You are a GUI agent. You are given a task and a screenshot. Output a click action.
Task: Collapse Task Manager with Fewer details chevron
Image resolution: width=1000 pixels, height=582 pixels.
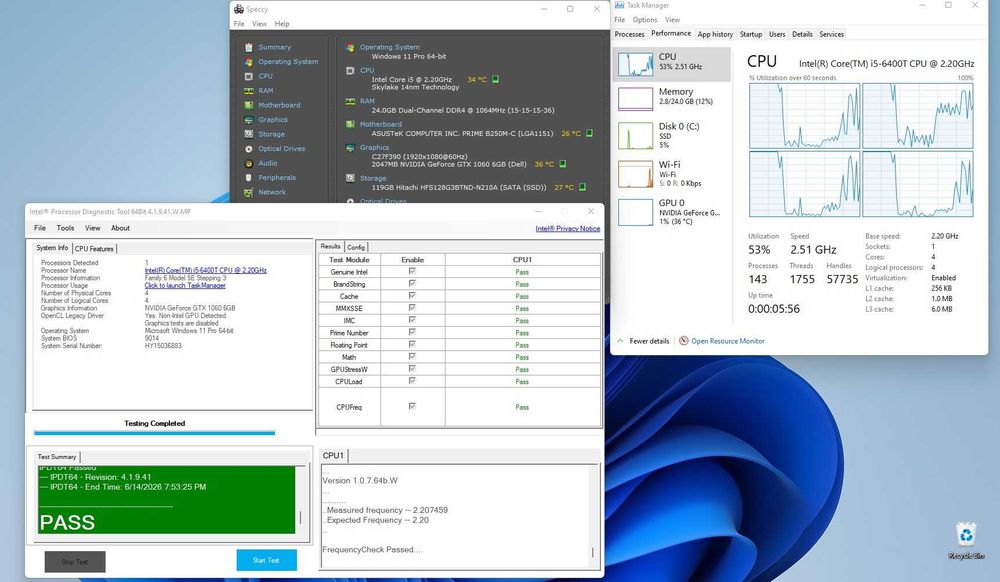point(621,341)
